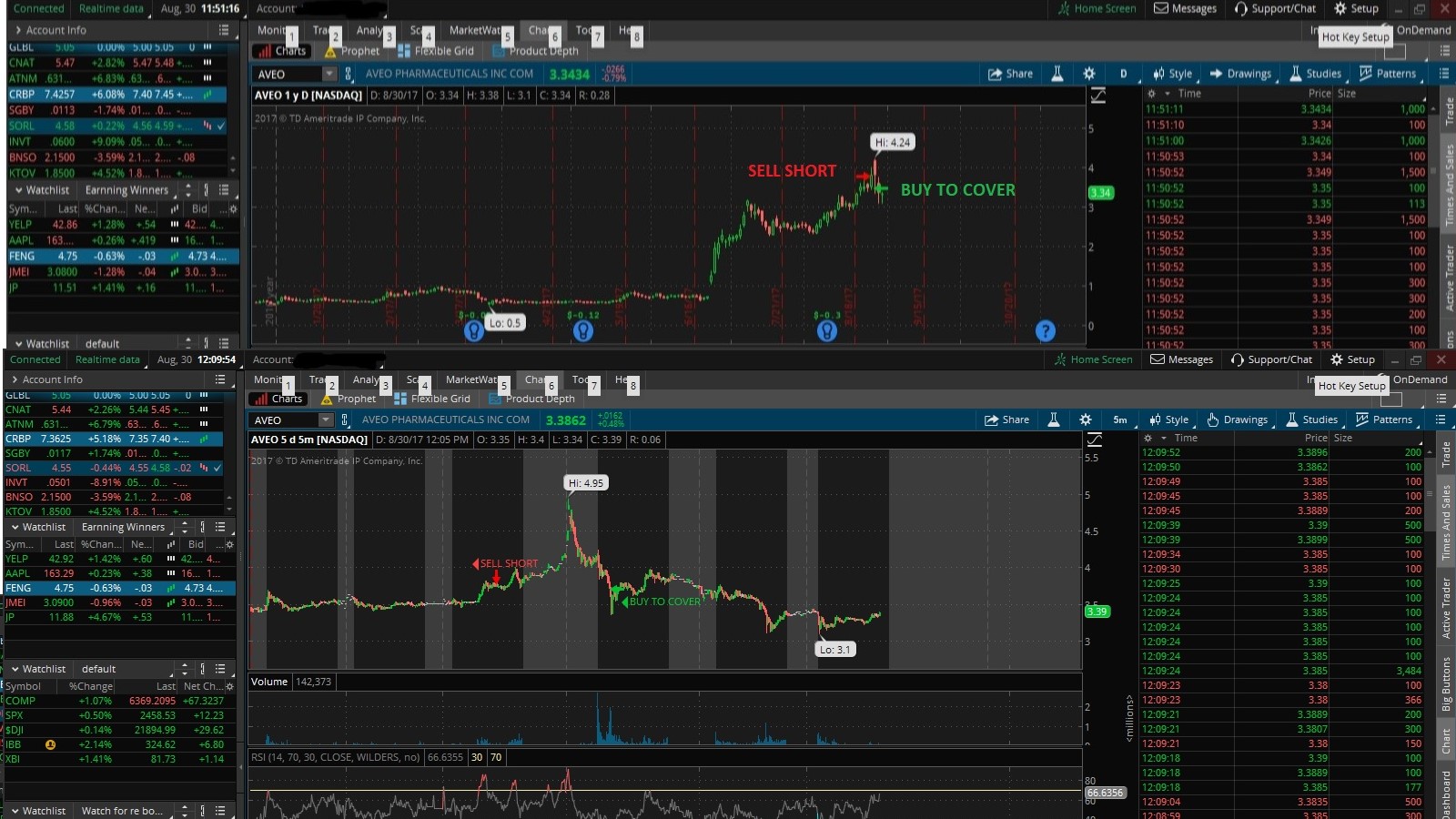Toggle Times And Sales sidebar, 5m-chart window
Screen dimensions: 1456x819
coord(1445,521)
